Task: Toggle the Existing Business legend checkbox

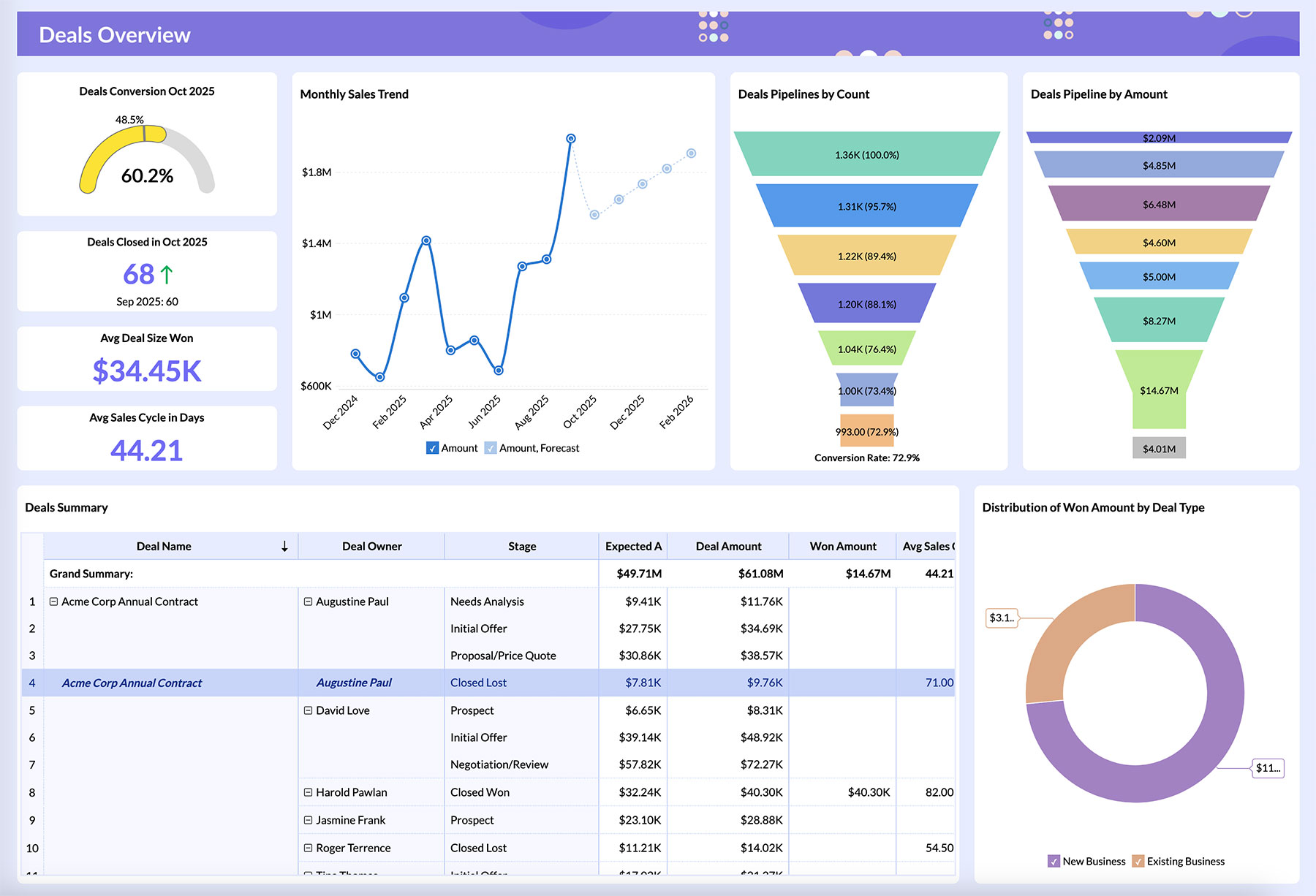Action: pyautogui.click(x=1138, y=861)
